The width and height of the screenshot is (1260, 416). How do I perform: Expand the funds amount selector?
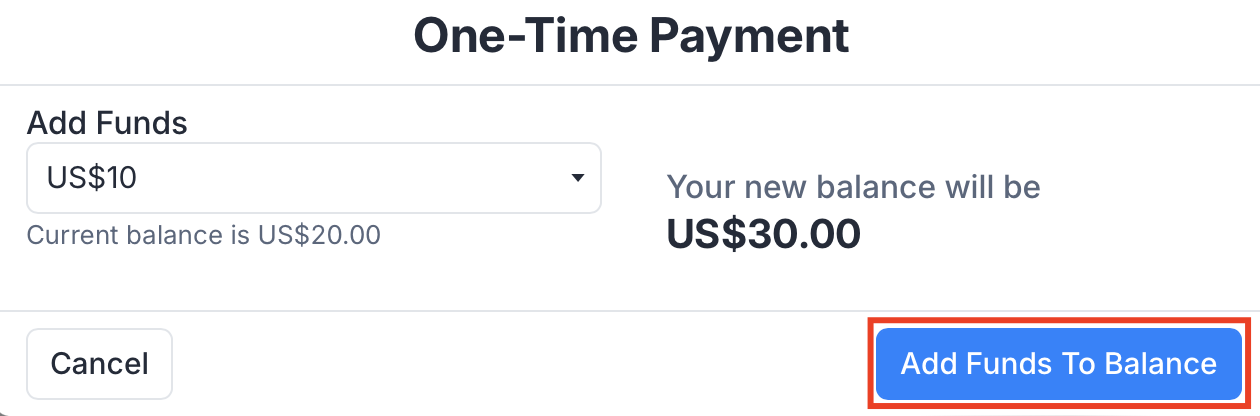[x=313, y=178]
